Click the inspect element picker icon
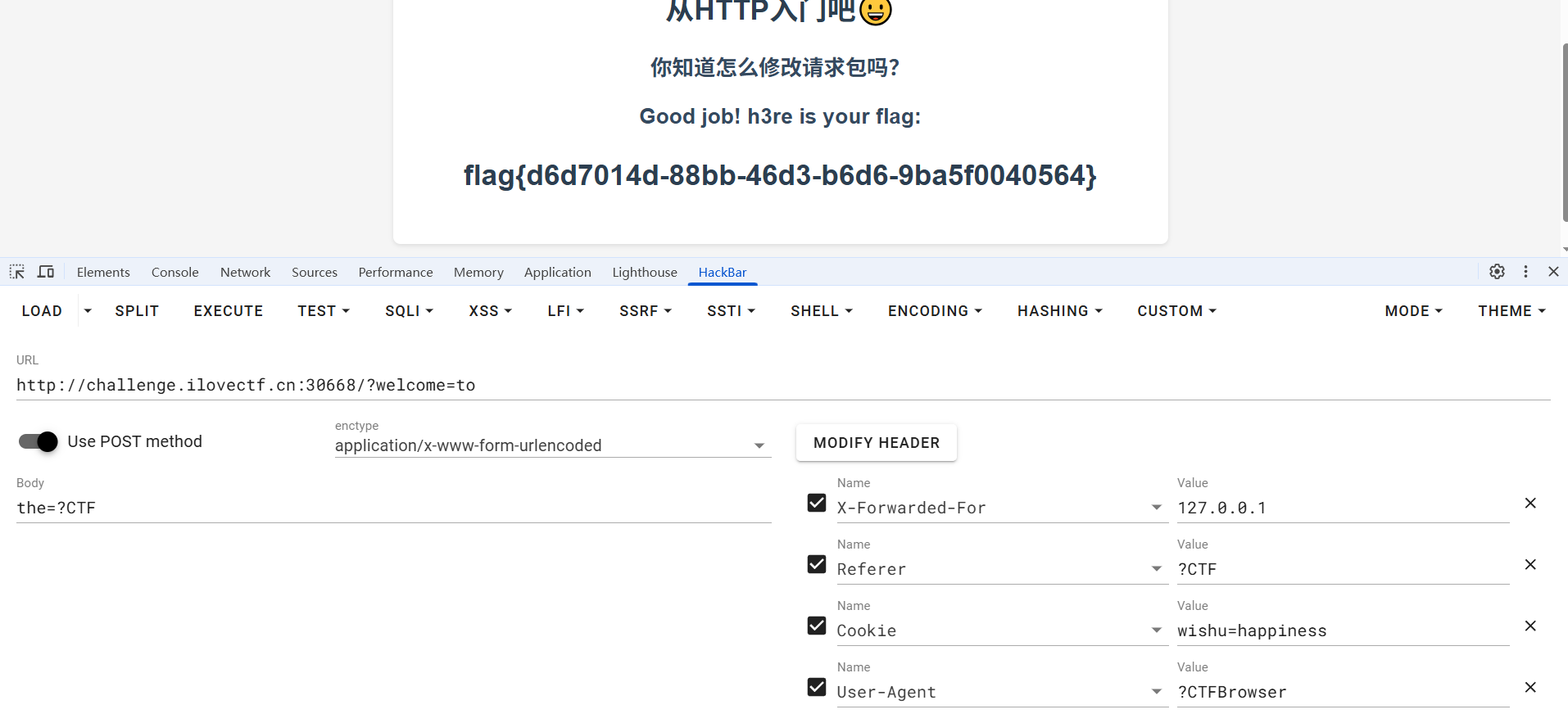The width and height of the screenshot is (1568, 723). pos(17,272)
